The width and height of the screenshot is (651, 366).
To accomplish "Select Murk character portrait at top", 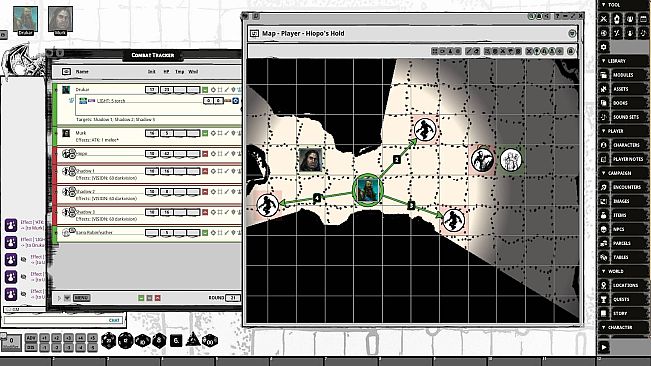I will [61, 19].
